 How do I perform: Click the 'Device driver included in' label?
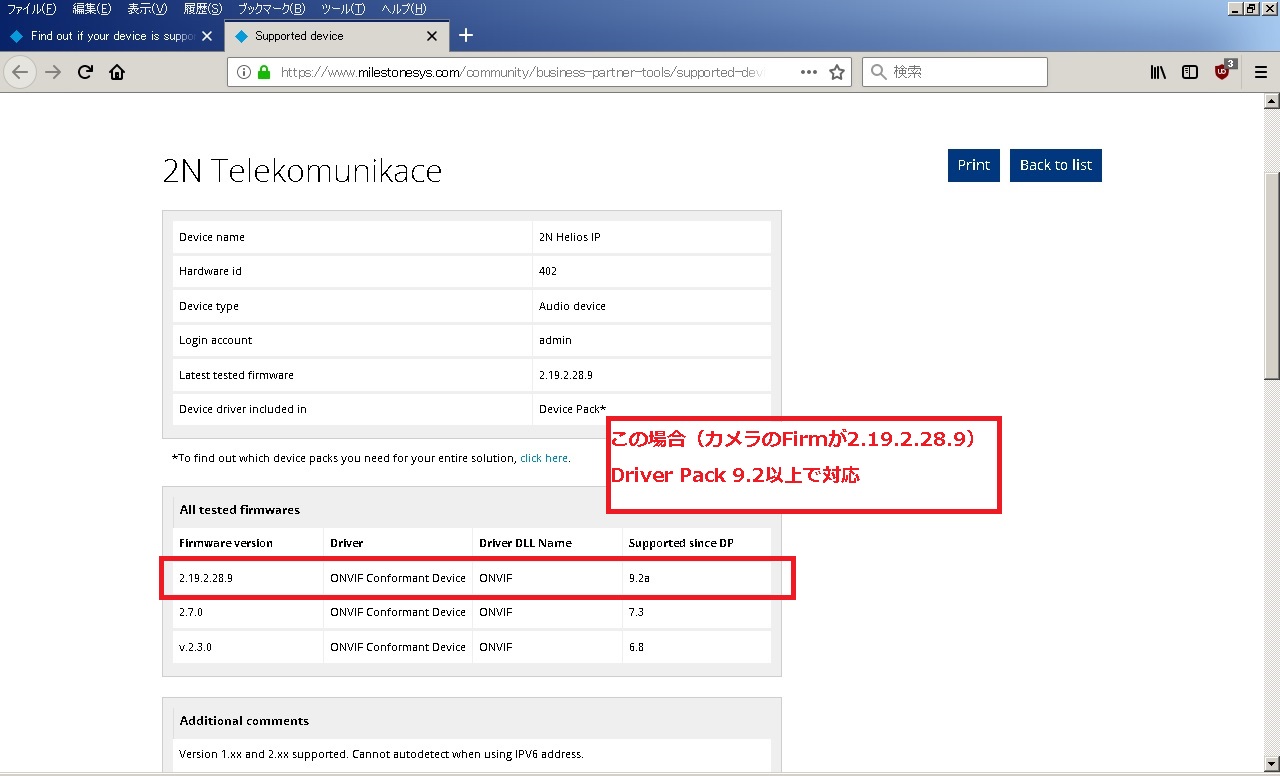(x=243, y=409)
